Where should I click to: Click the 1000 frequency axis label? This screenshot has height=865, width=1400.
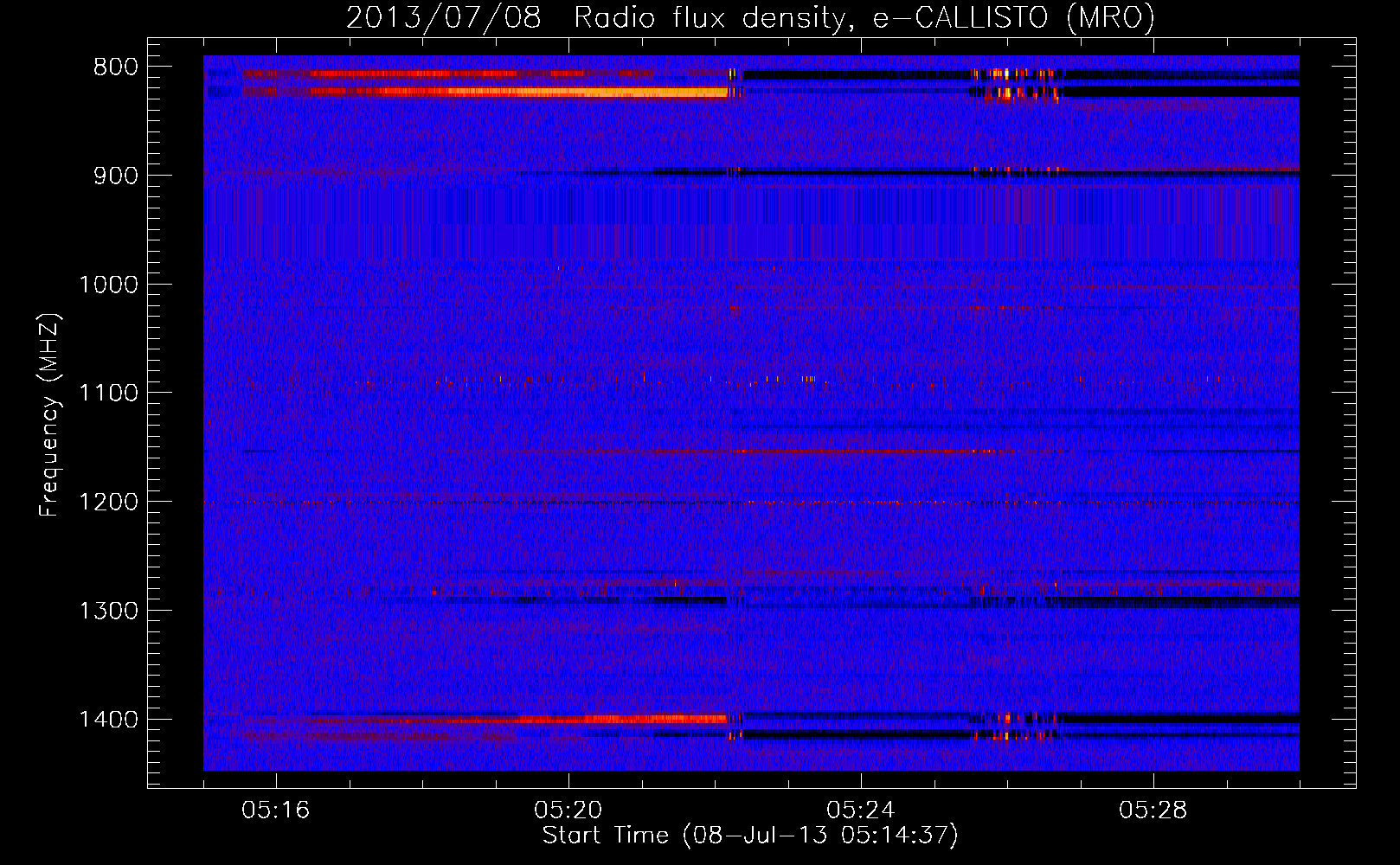(x=108, y=285)
